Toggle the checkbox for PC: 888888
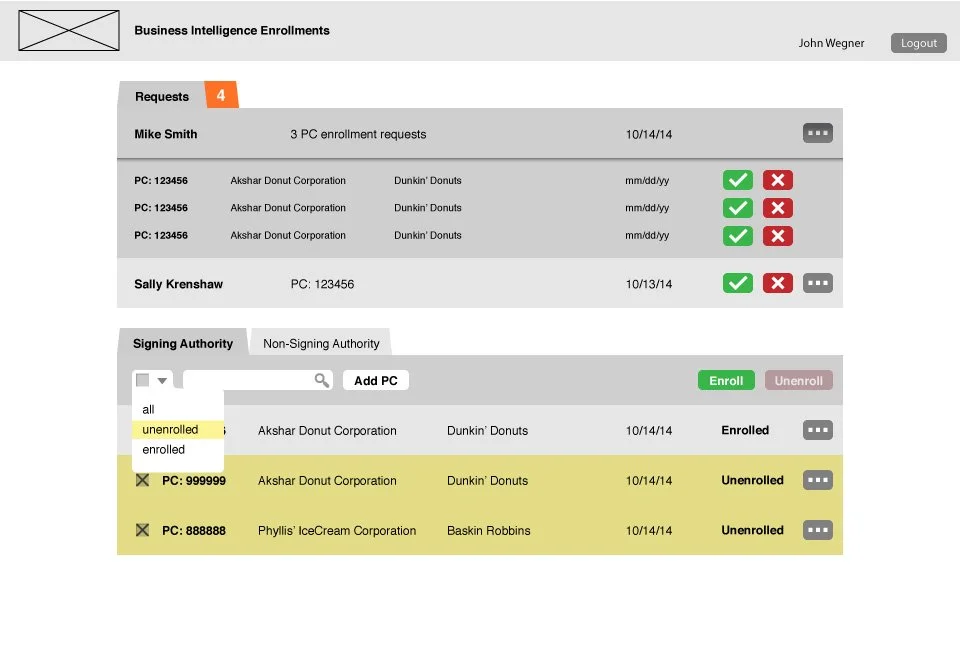The image size is (960, 650). tap(142, 530)
